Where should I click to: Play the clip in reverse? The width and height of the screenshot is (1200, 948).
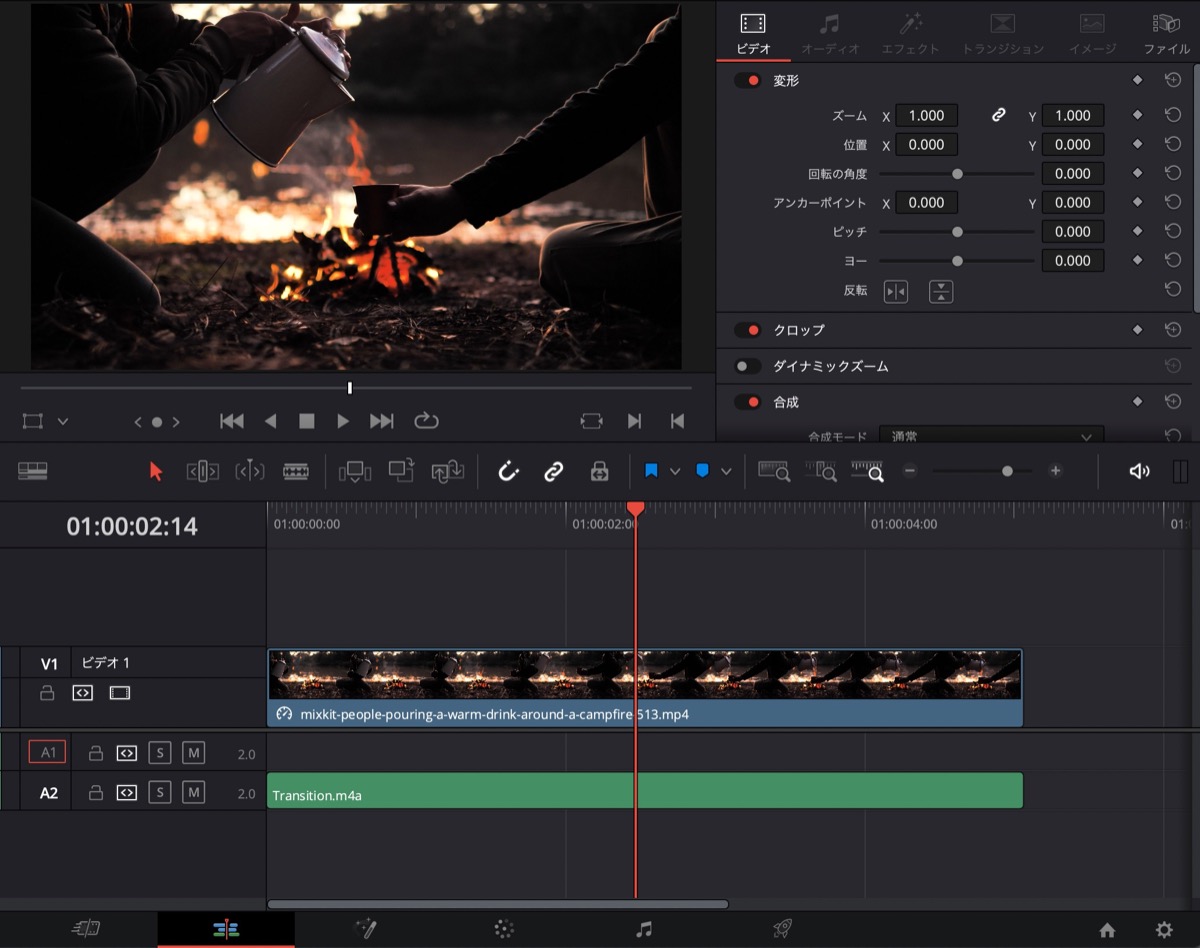270,421
